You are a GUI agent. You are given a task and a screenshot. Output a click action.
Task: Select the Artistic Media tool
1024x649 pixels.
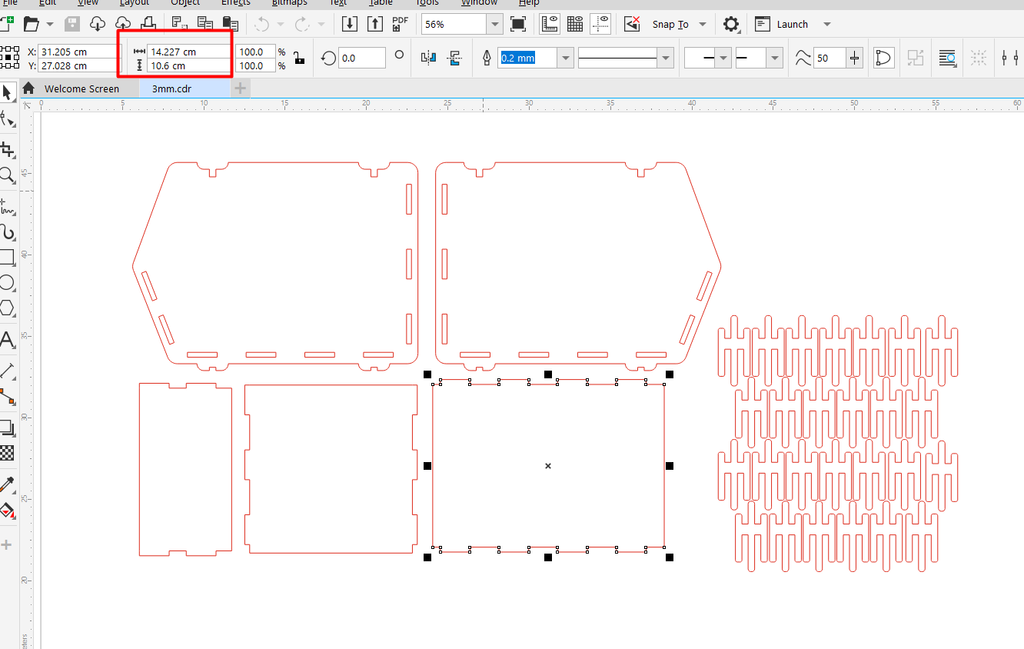coord(7,233)
